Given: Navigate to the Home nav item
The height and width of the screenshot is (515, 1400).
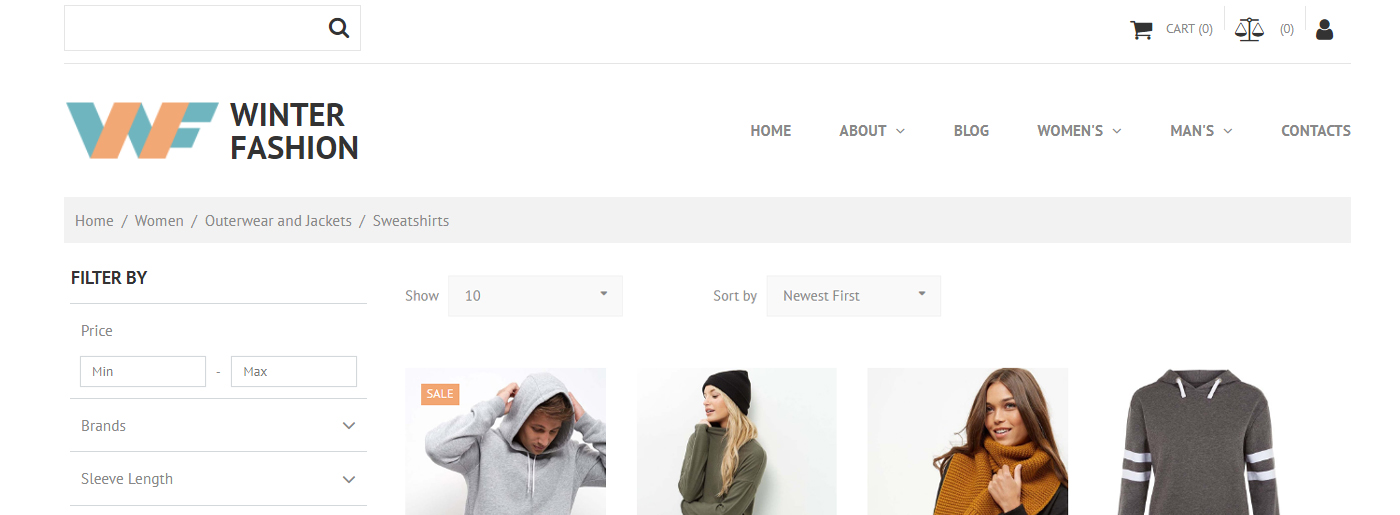Looking at the screenshot, I should [x=770, y=131].
